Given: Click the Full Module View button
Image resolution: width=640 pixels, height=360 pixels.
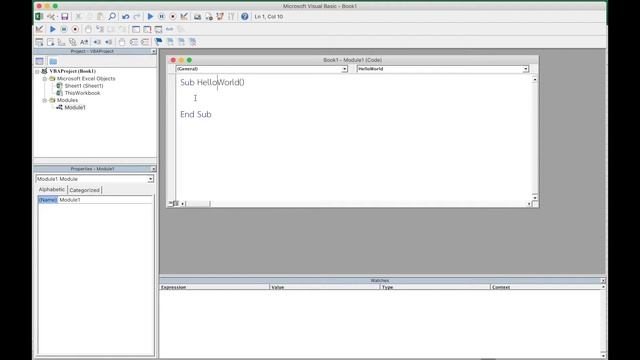Looking at the screenshot, I should tap(176, 203).
